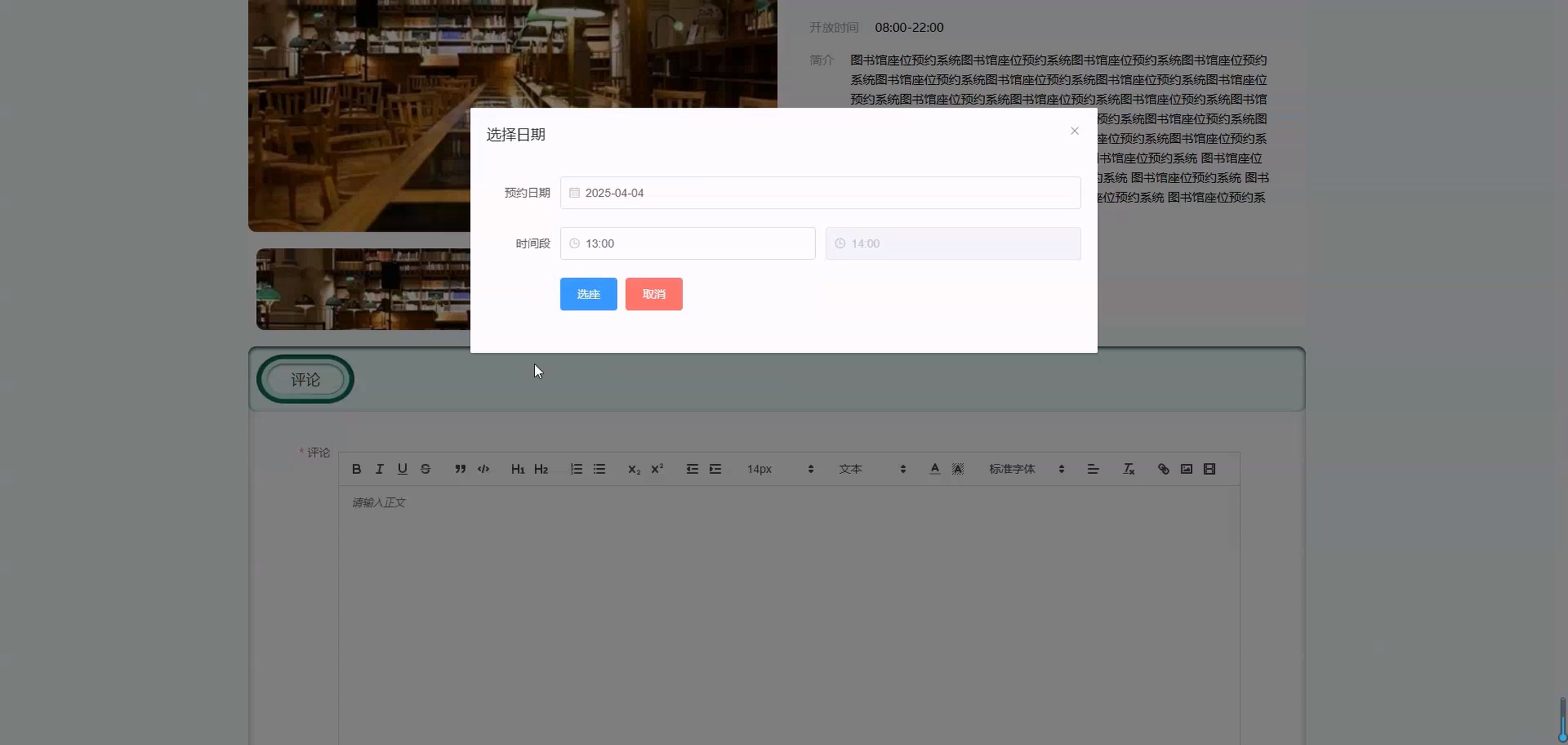Insert code block in editor
The image size is (1568, 745).
tap(483, 469)
